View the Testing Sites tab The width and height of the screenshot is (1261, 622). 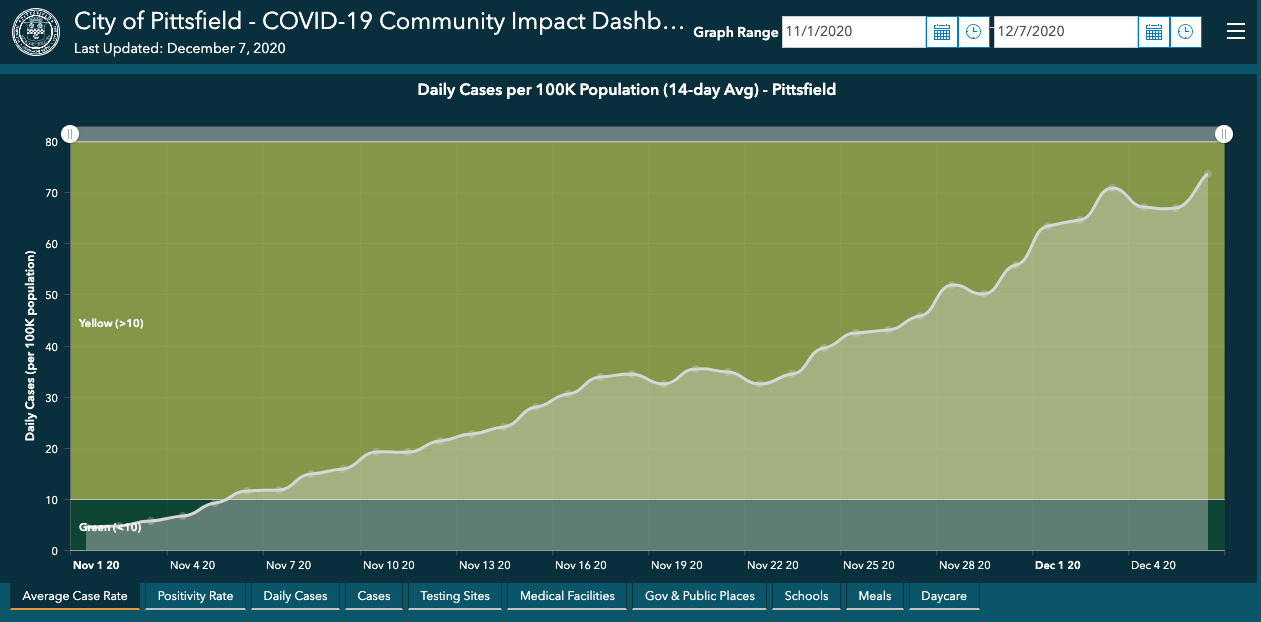455,596
